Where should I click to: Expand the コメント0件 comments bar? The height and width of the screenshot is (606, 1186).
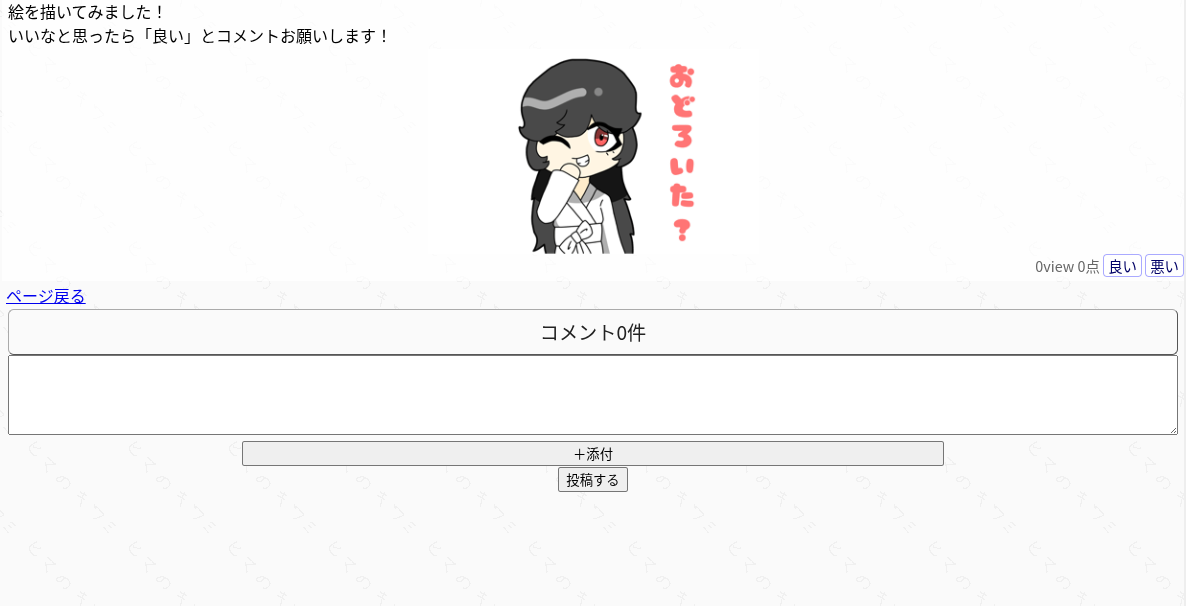coord(593,332)
